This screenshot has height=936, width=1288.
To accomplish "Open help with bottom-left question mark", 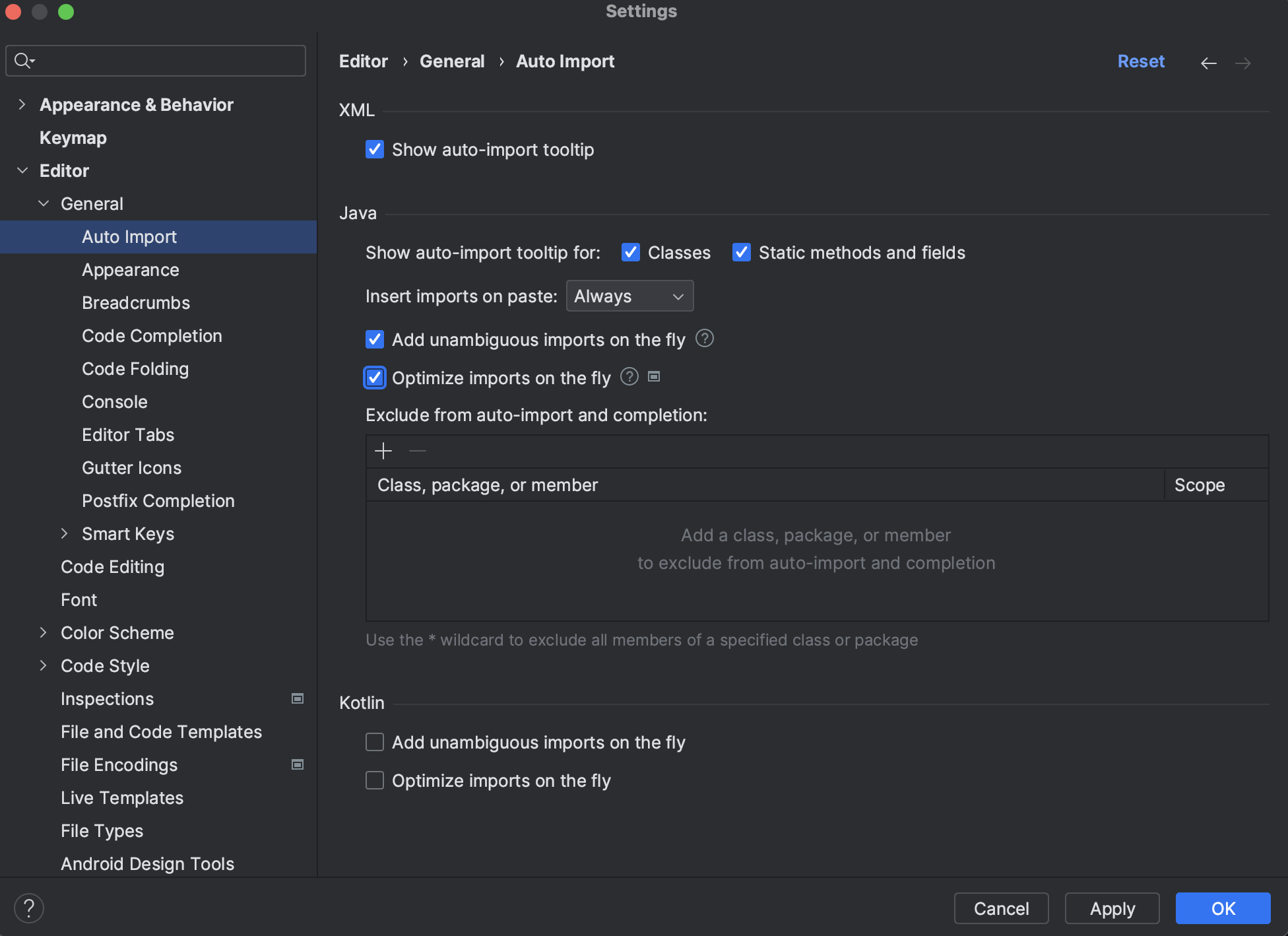I will click(29, 908).
